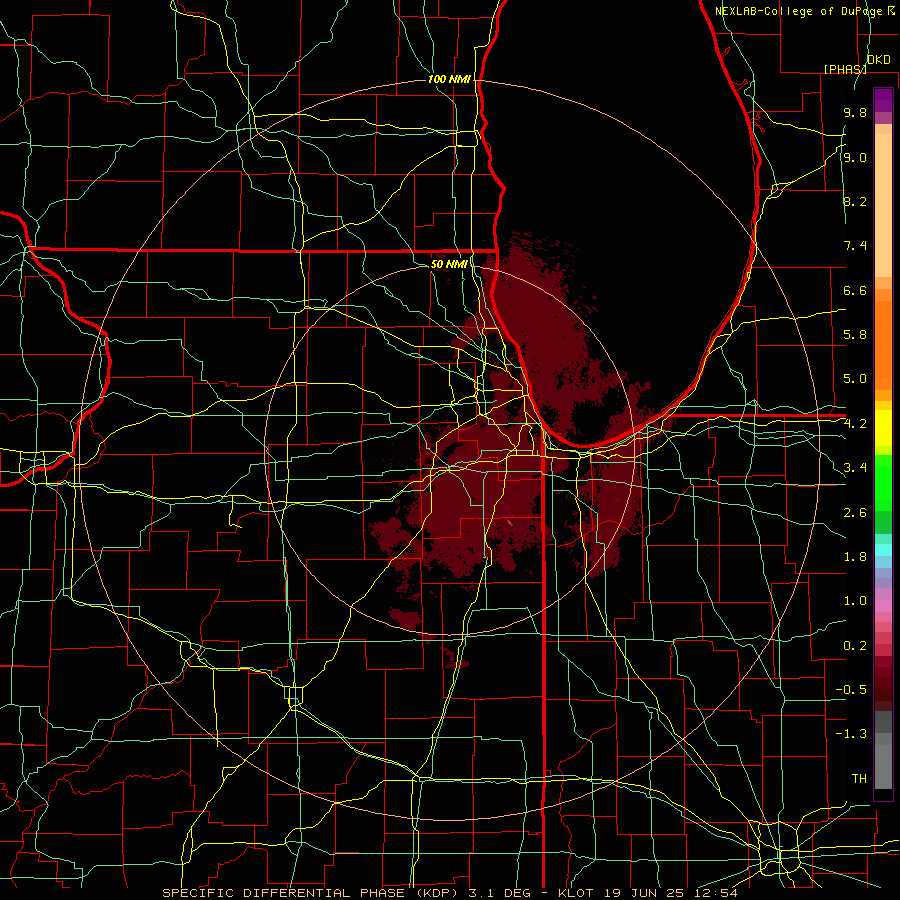Click the -0.5 scale value
900x900 pixels.
[851, 690]
